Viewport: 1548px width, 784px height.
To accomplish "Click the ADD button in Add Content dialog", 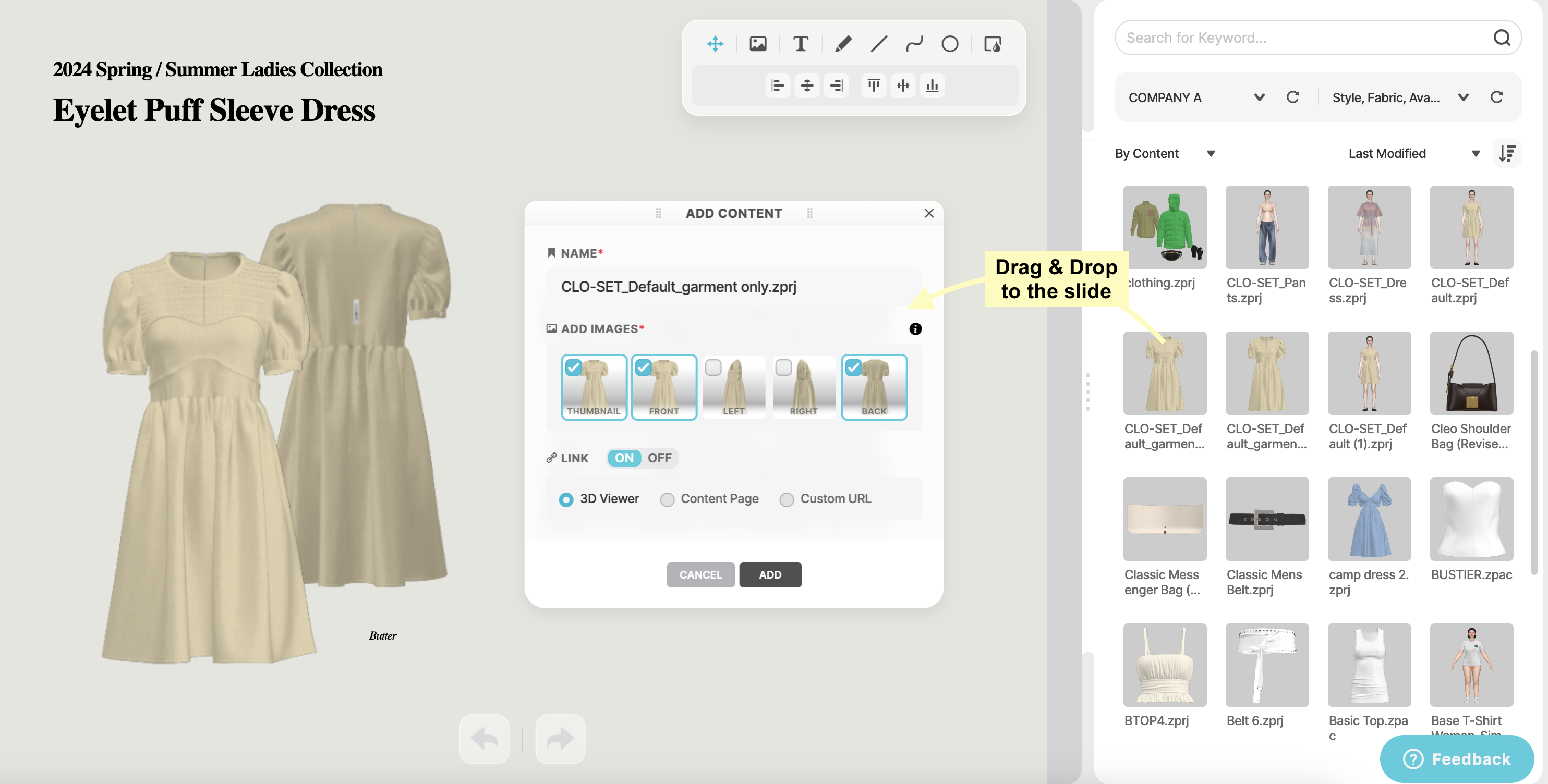I will click(x=770, y=575).
